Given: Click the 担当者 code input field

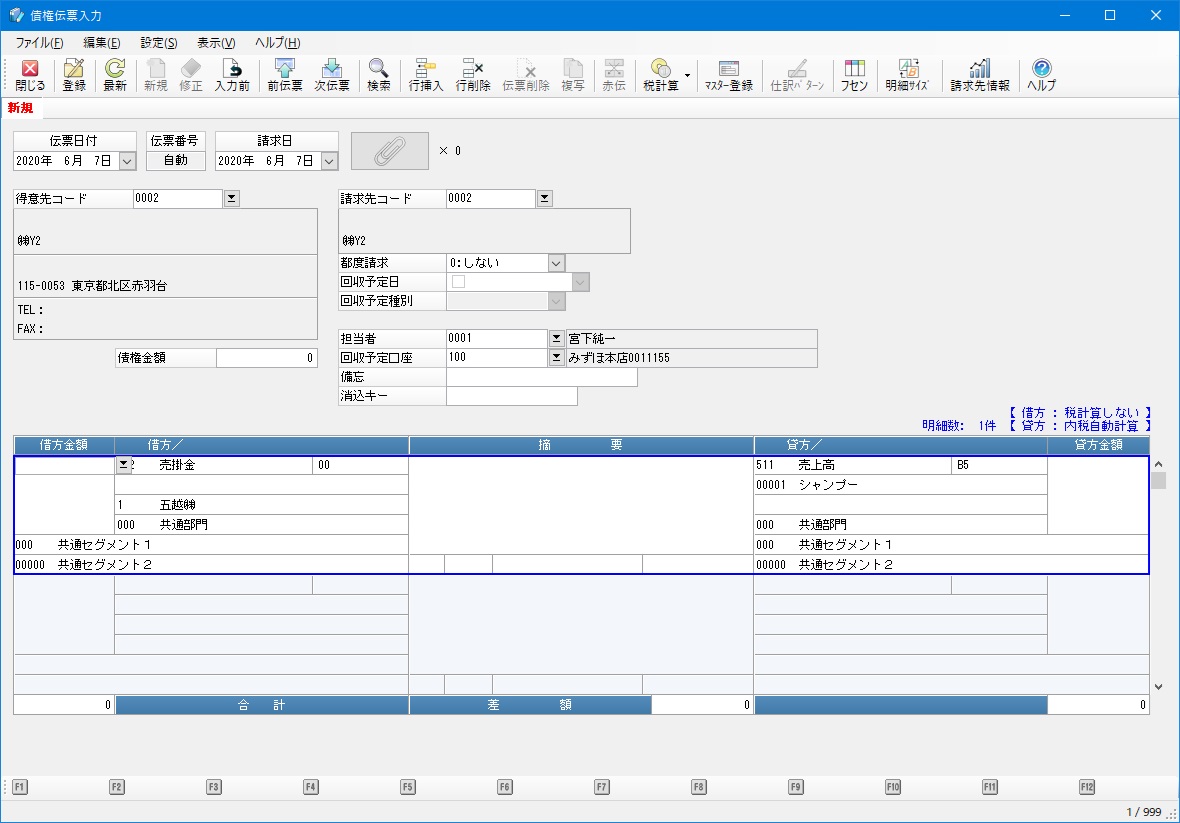Looking at the screenshot, I should [x=497, y=339].
